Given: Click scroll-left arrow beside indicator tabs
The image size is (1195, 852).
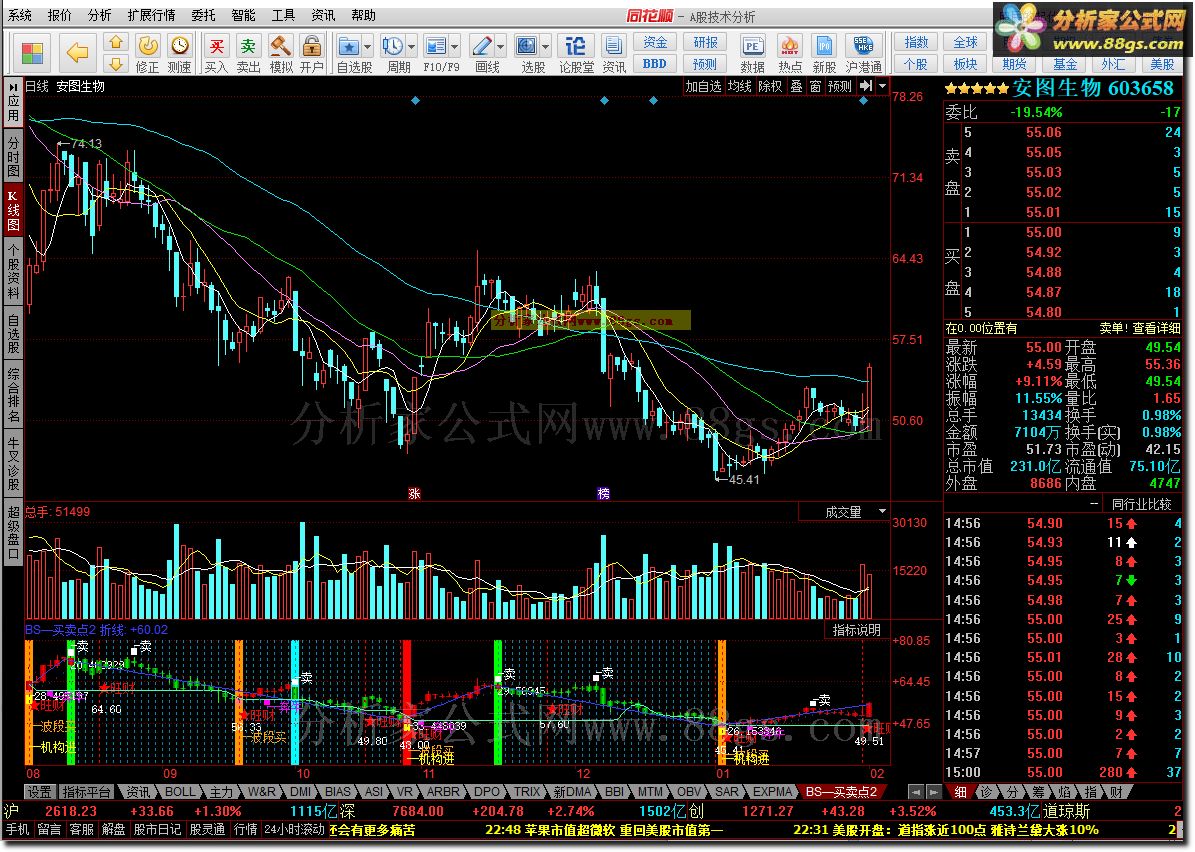Looking at the screenshot, I should (916, 793).
